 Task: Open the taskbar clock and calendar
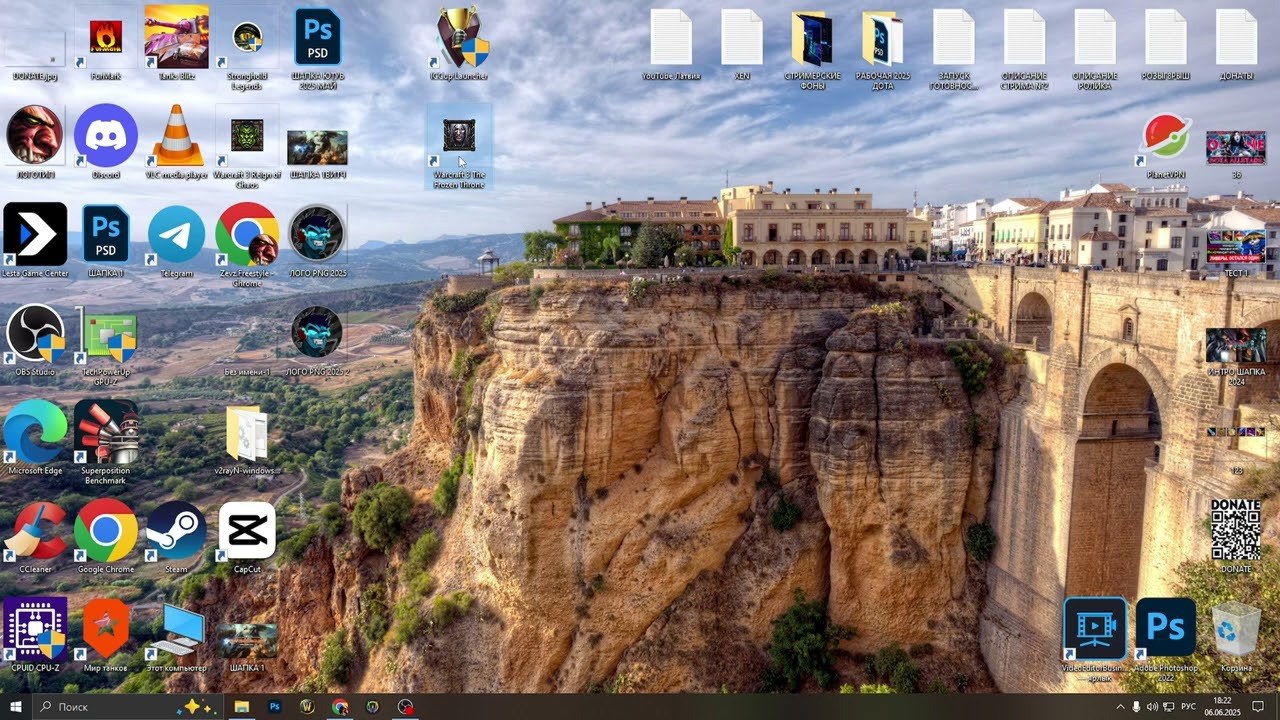1221,707
